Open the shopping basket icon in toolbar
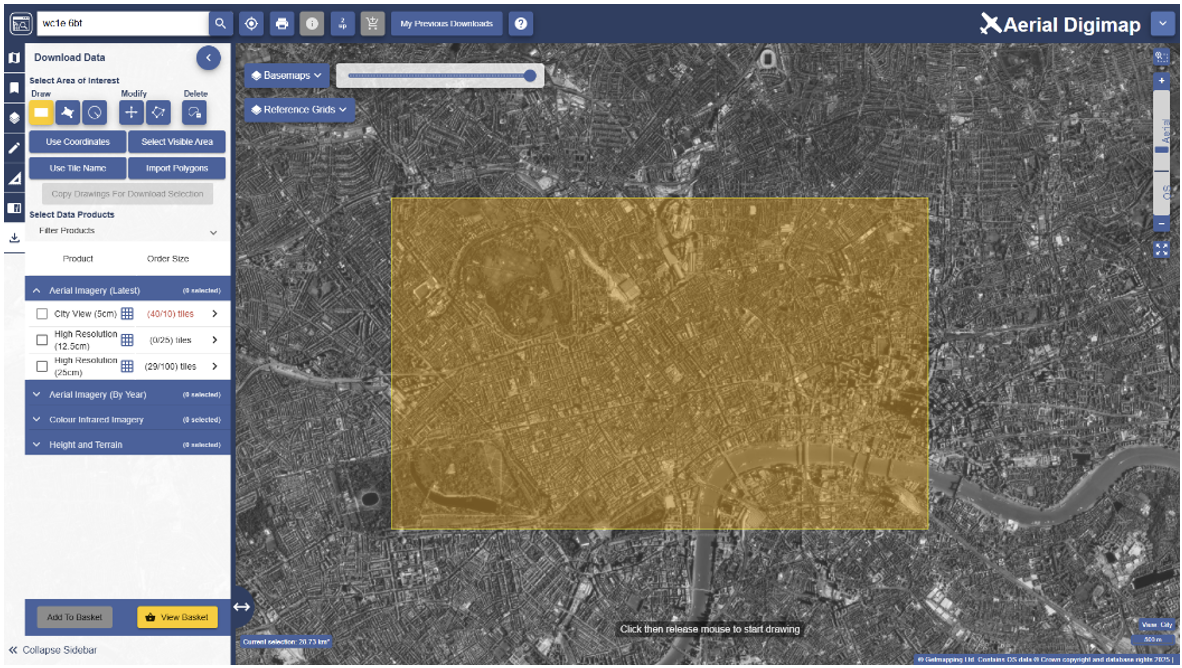The width and height of the screenshot is (1182, 668). [x=372, y=23]
